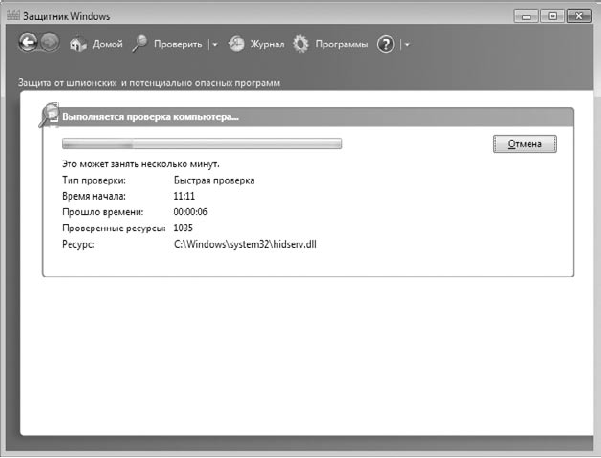The width and height of the screenshot is (601, 458).
Task: Open the Журнал clock icon
Action: pyautogui.click(x=236, y=44)
